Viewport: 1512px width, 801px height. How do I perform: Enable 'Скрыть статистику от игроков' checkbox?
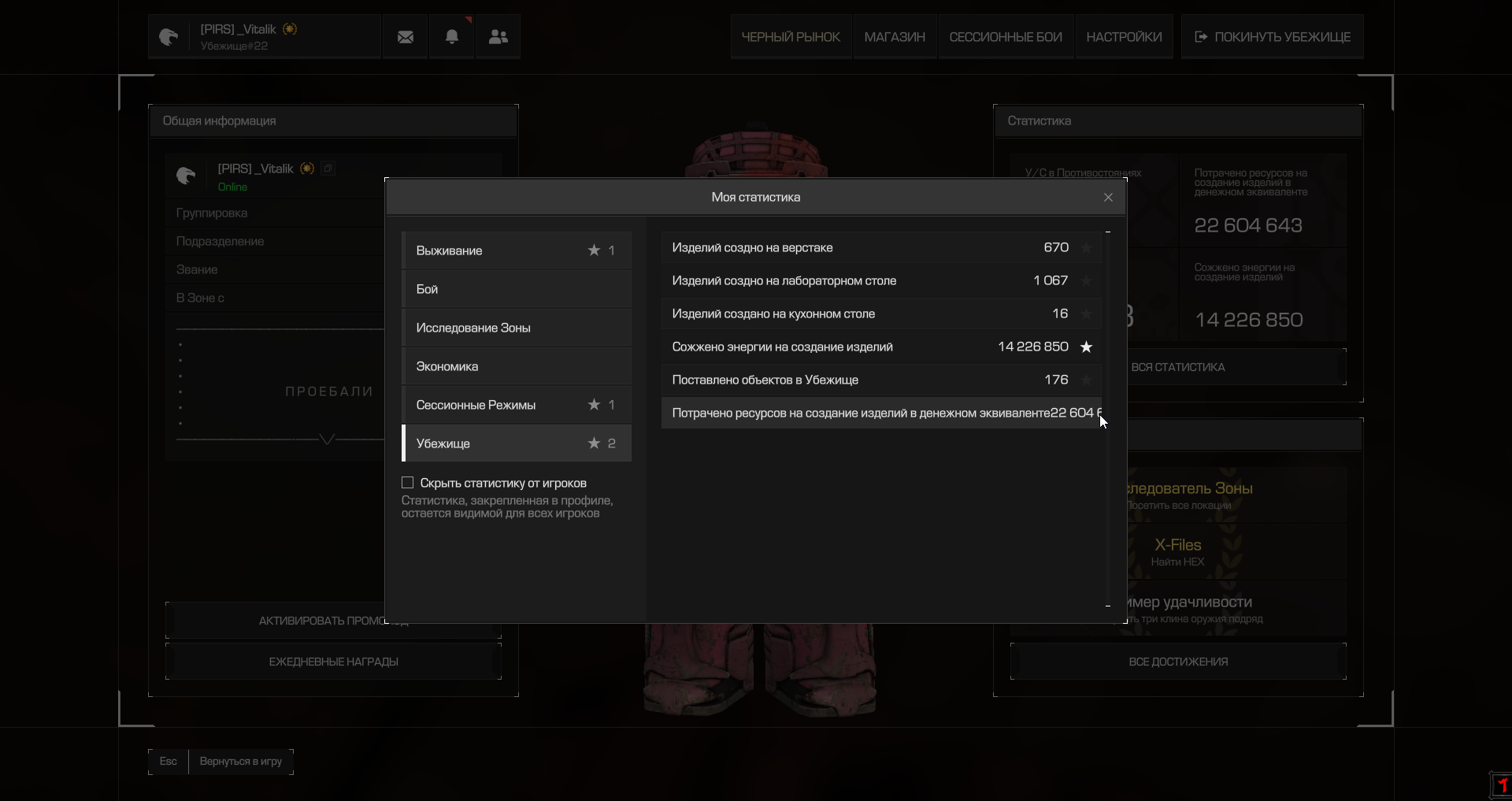408,483
